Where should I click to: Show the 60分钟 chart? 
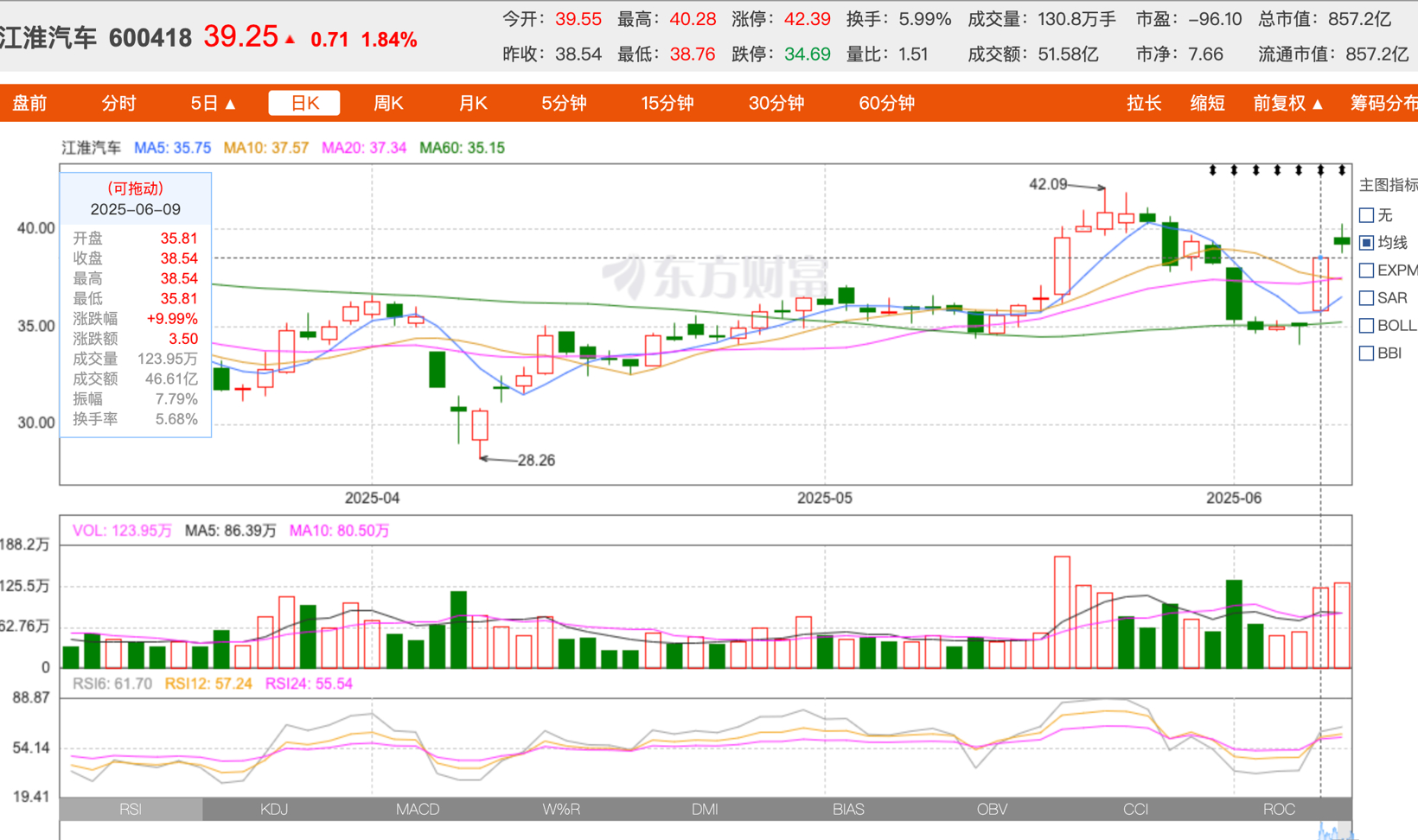(886, 104)
